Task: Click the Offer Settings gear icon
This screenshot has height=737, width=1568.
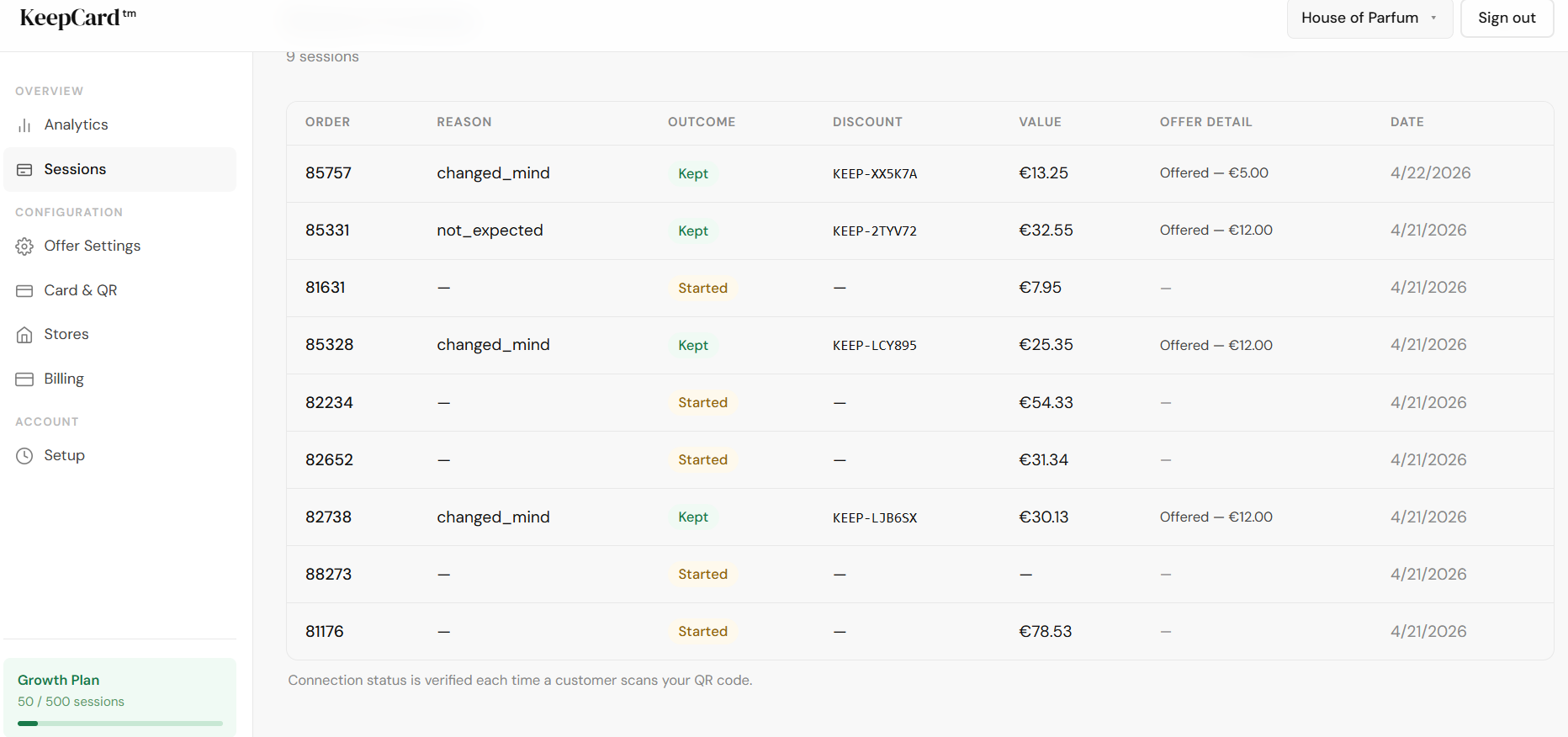Action: coord(24,247)
